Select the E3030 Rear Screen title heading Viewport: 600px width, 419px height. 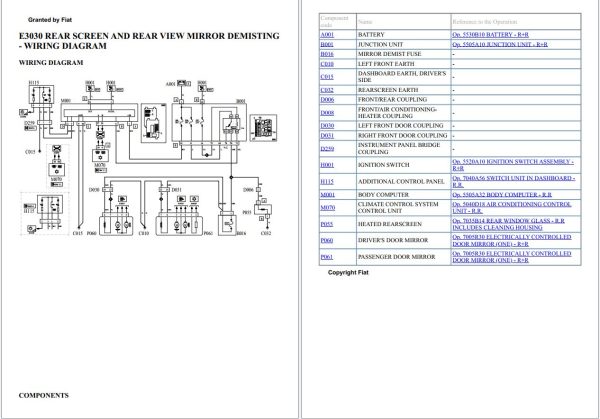(x=149, y=41)
